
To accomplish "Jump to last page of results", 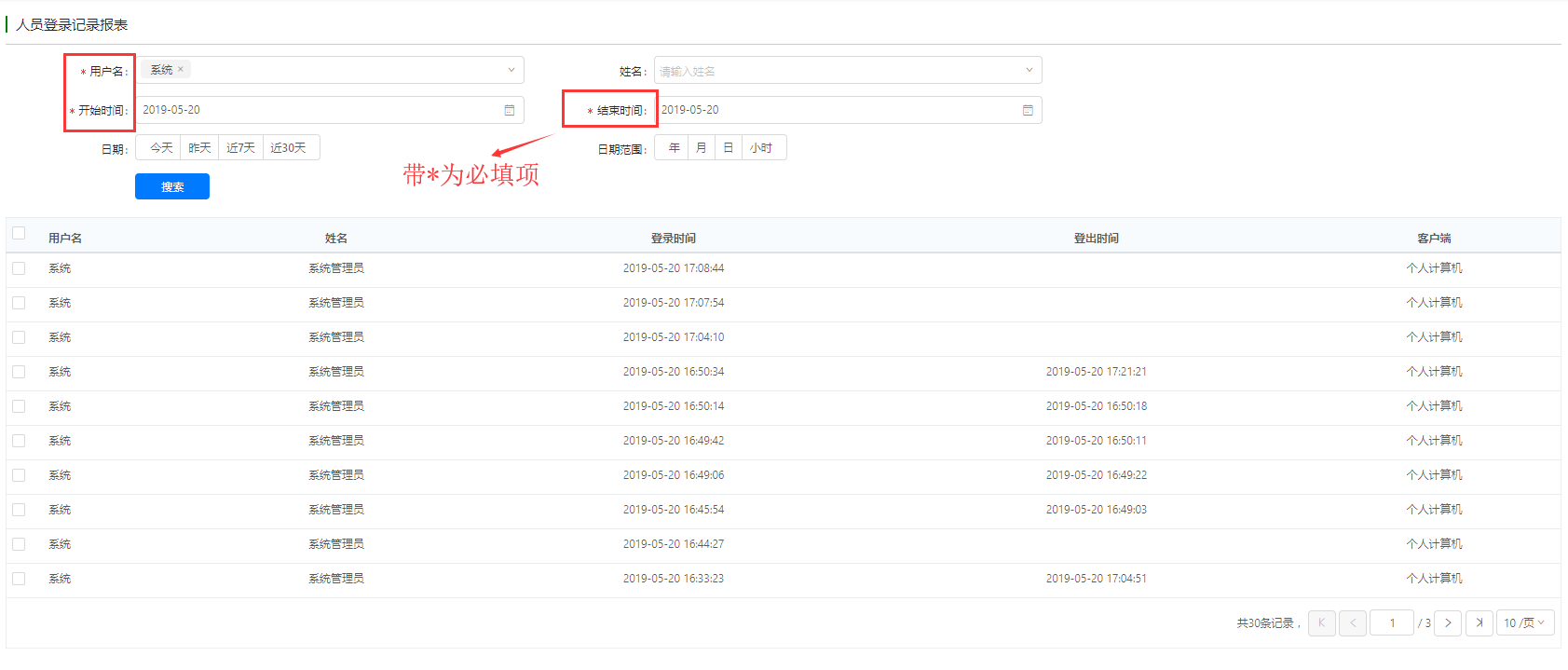I will (1479, 622).
